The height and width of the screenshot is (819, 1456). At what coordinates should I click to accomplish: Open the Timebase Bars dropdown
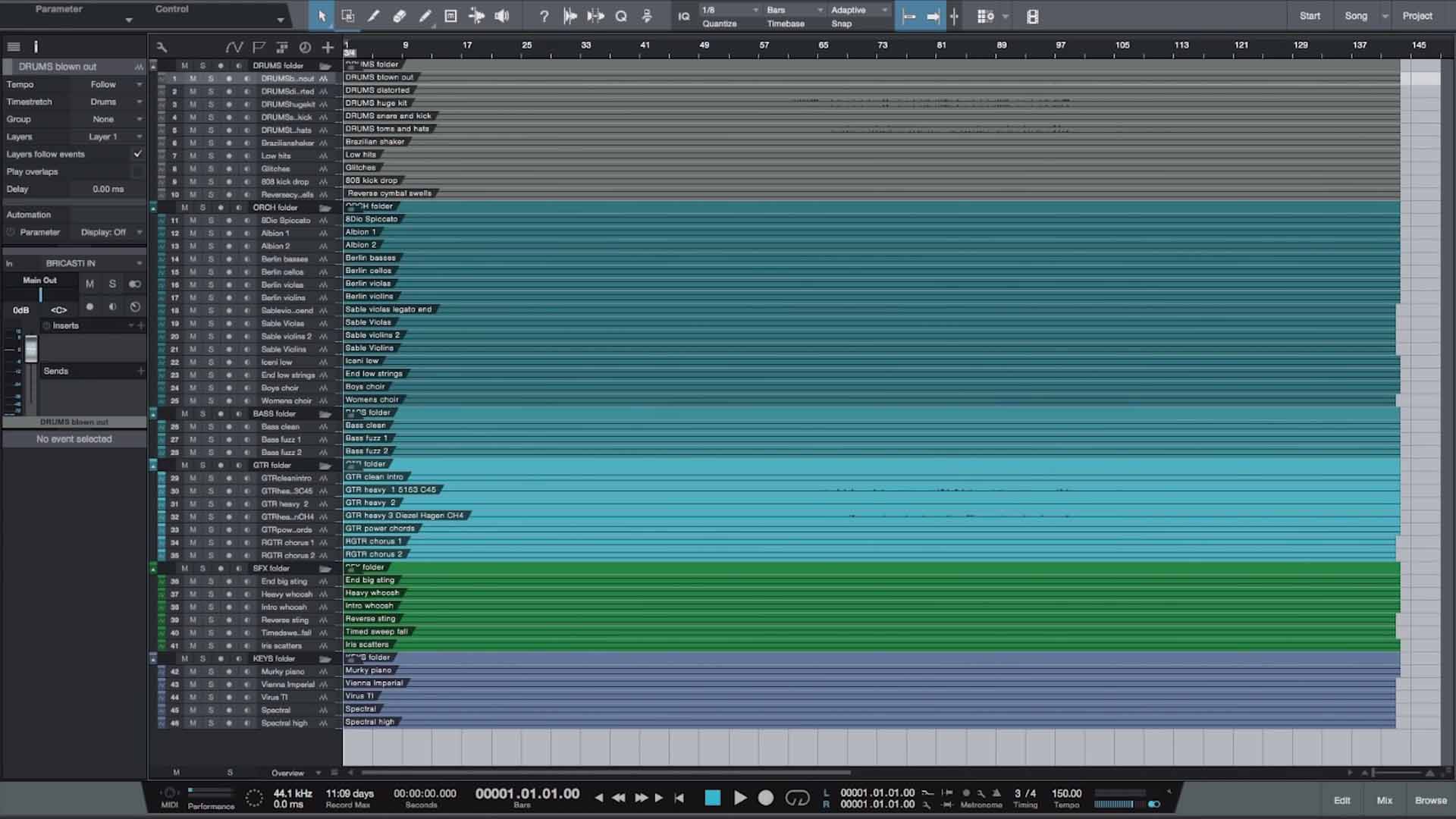(x=794, y=10)
